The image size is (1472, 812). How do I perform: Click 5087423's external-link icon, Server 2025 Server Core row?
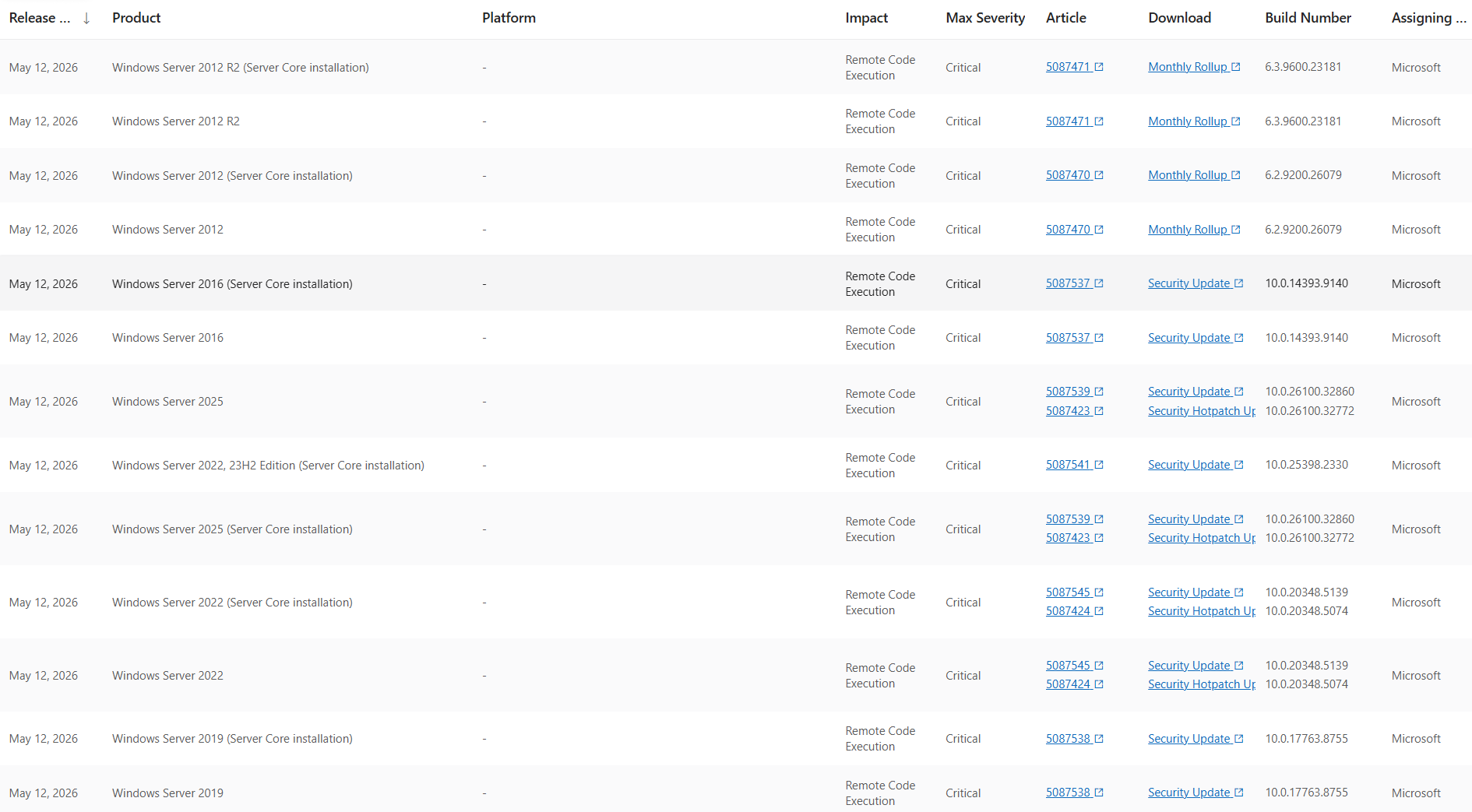pos(1099,538)
